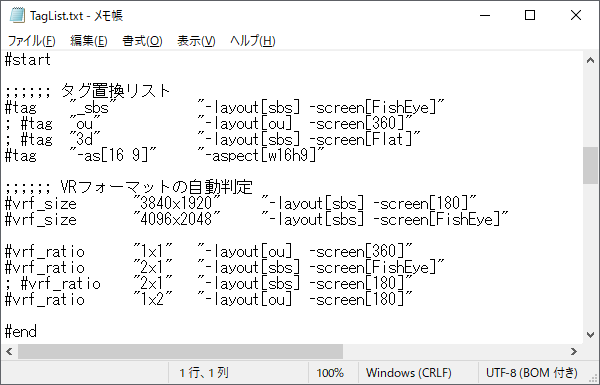Open the ファイル(F) menu

point(31,41)
